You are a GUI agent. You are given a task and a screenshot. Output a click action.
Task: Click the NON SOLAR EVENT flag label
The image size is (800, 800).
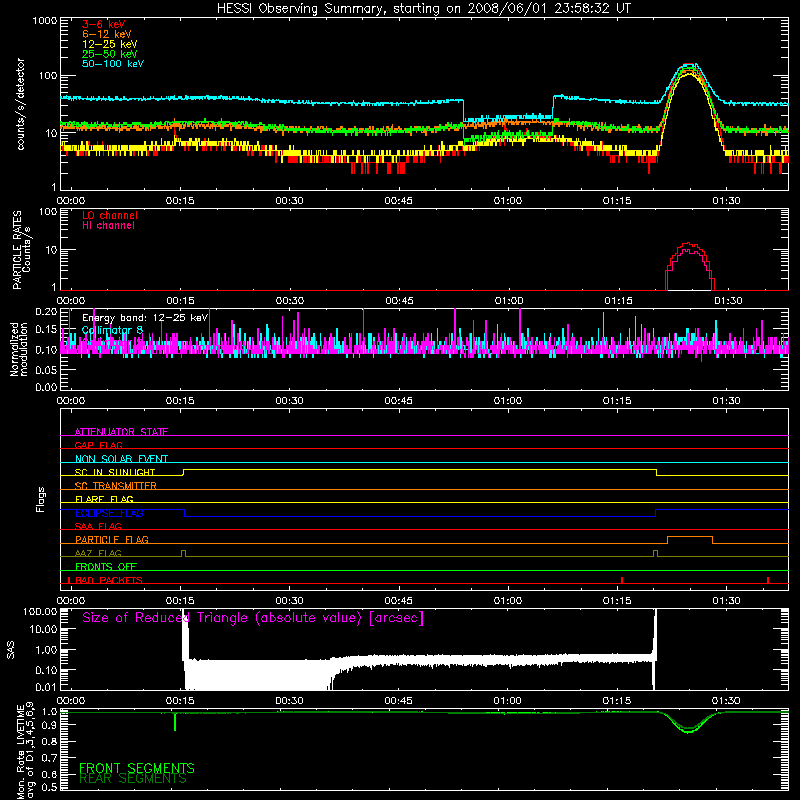(121, 459)
